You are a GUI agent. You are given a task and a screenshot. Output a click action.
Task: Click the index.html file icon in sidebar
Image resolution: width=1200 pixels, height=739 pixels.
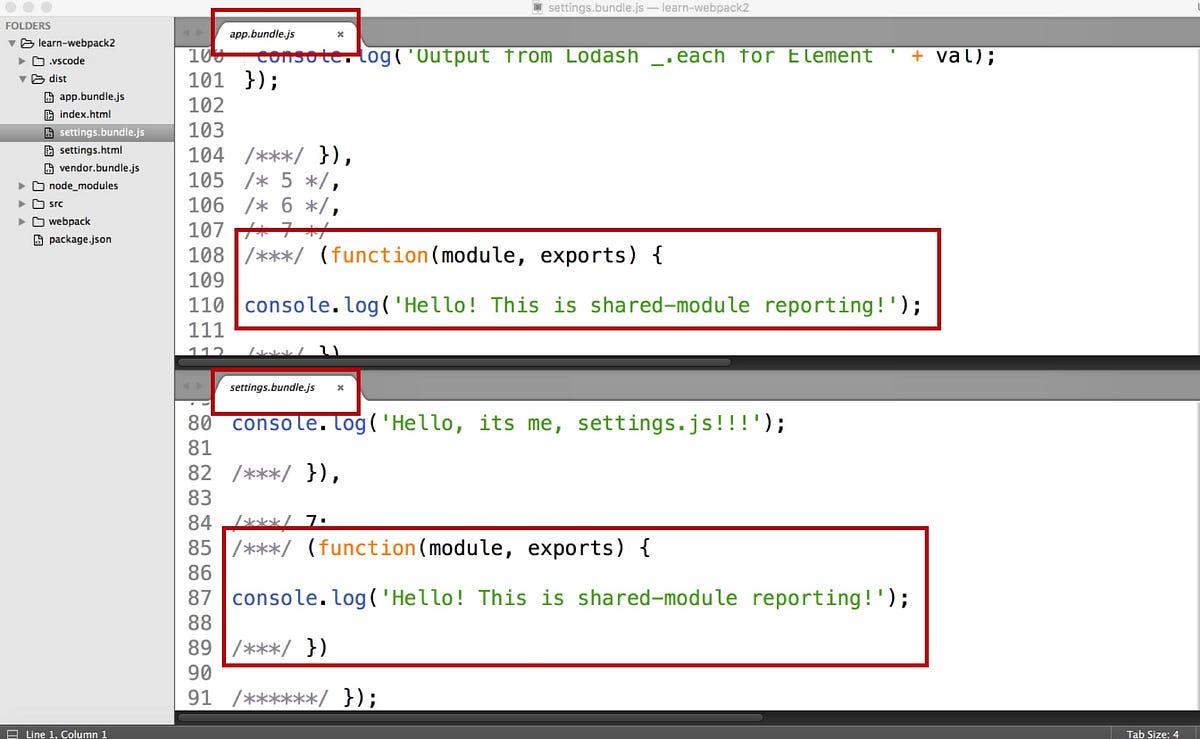[47, 114]
